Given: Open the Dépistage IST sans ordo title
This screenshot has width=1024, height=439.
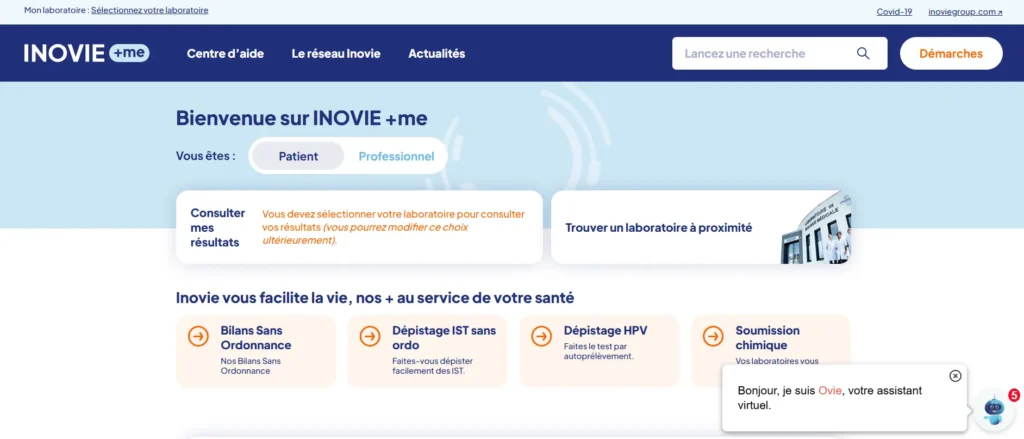Looking at the screenshot, I should pyautogui.click(x=444, y=338).
